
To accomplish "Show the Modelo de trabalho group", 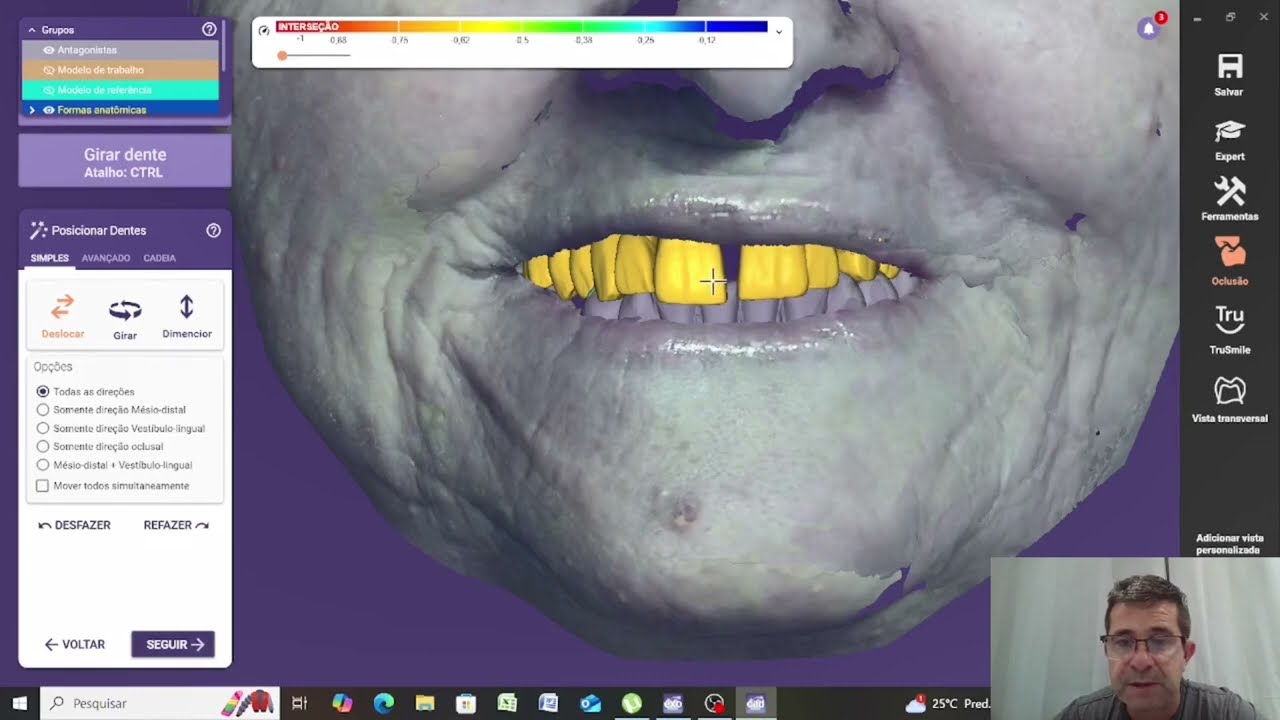I will coord(49,70).
